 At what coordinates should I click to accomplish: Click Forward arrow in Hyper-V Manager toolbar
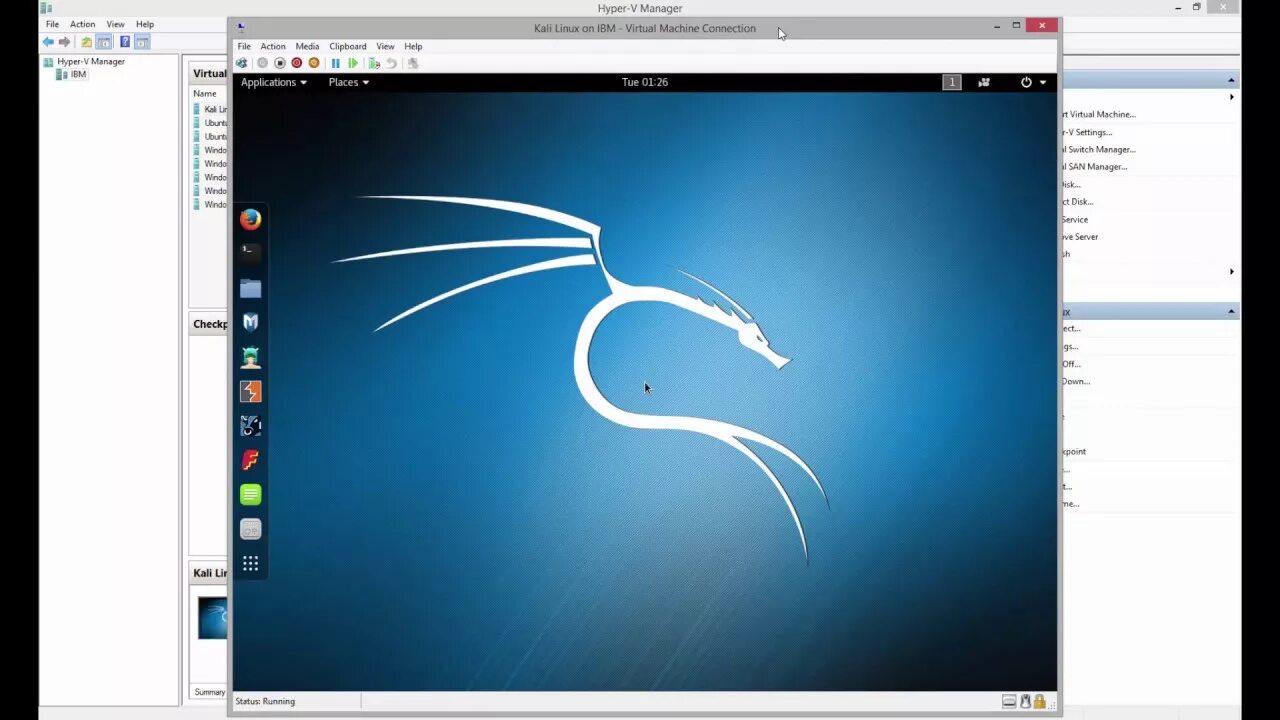coord(65,42)
